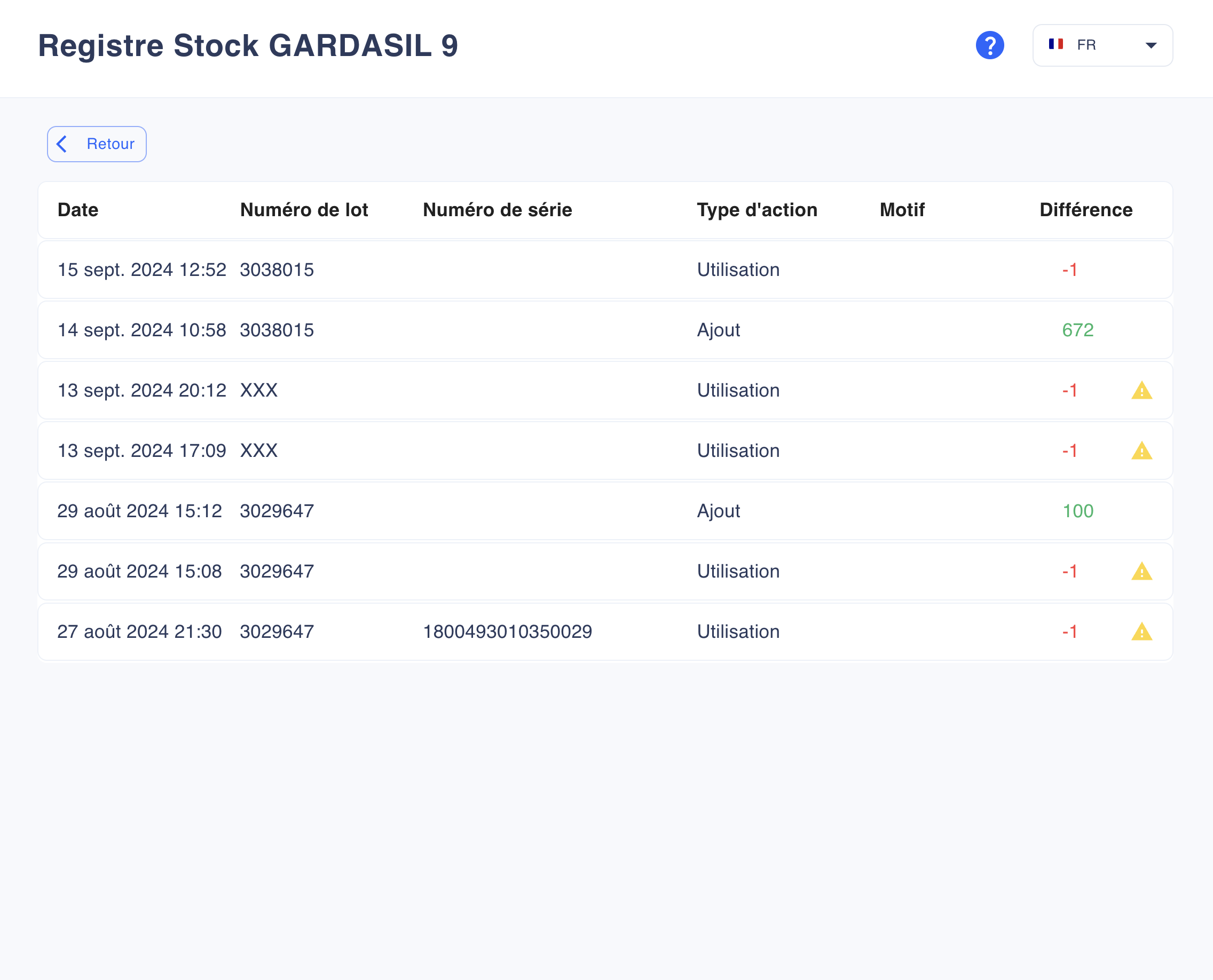Click the green 672 difference value
This screenshot has width=1213, height=980.
click(1077, 330)
